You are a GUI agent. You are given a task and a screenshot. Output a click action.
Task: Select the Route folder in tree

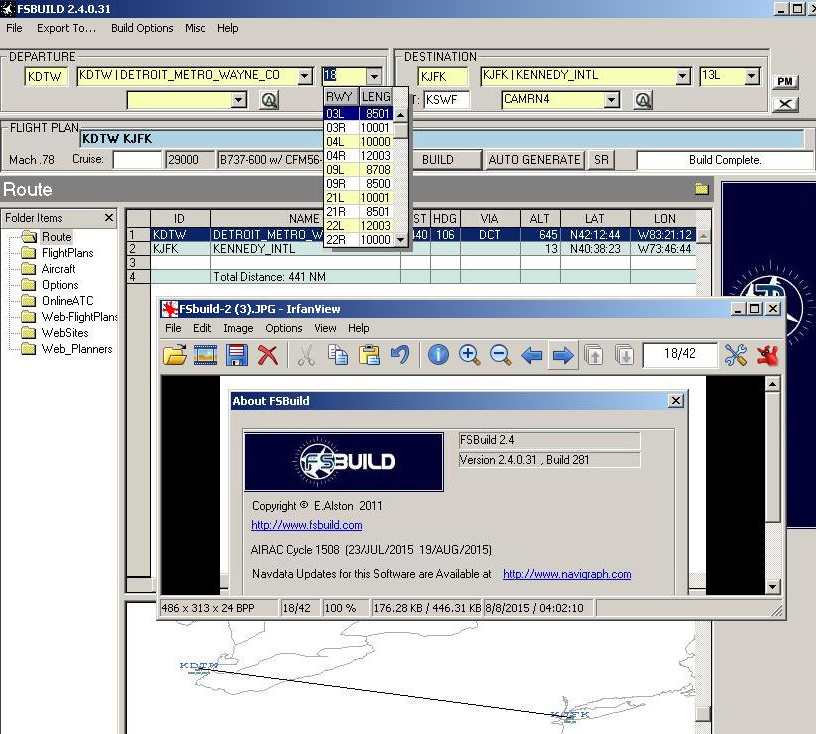pos(57,237)
